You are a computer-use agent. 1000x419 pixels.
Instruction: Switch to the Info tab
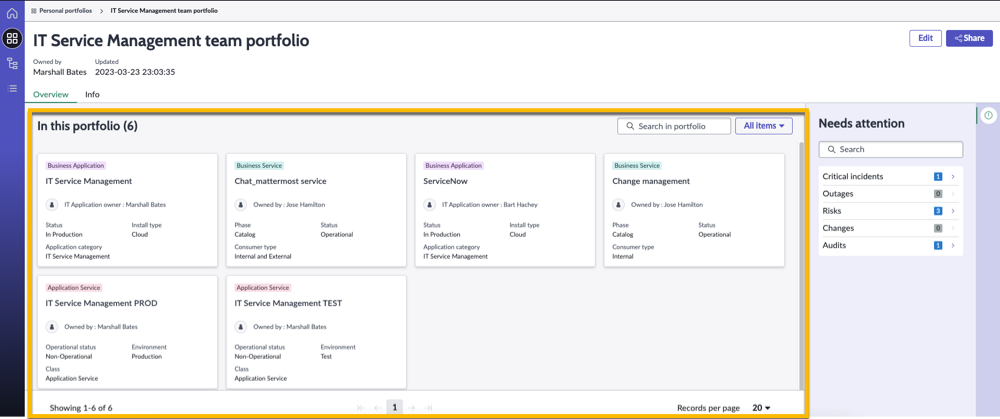tap(92, 94)
